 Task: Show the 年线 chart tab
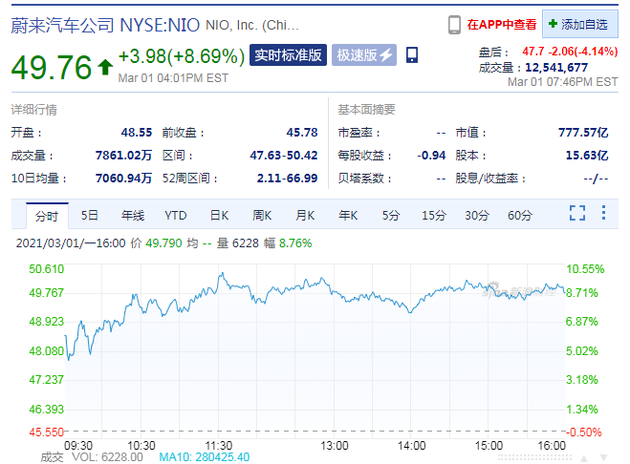point(133,215)
